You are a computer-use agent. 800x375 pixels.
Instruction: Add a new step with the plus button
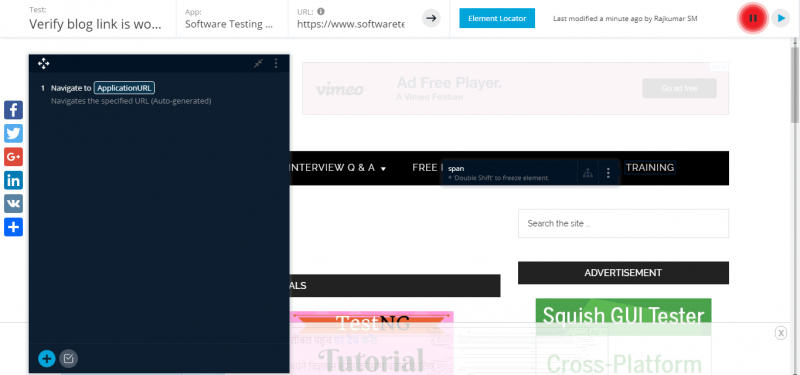[46, 359]
